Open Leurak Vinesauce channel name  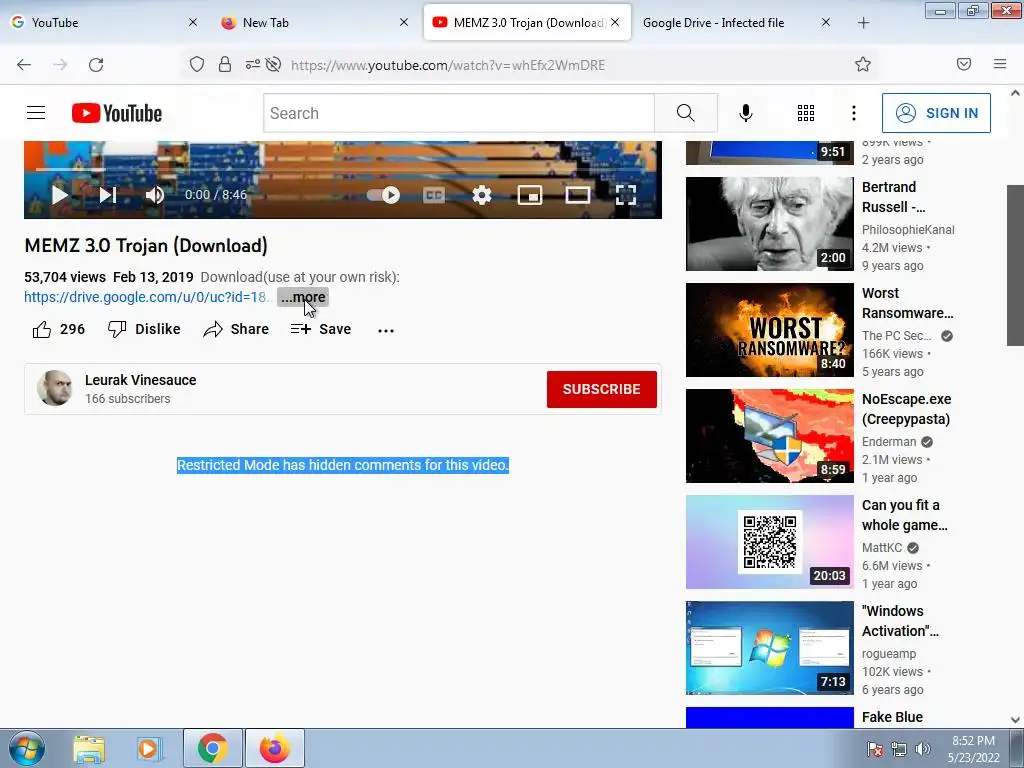click(140, 380)
